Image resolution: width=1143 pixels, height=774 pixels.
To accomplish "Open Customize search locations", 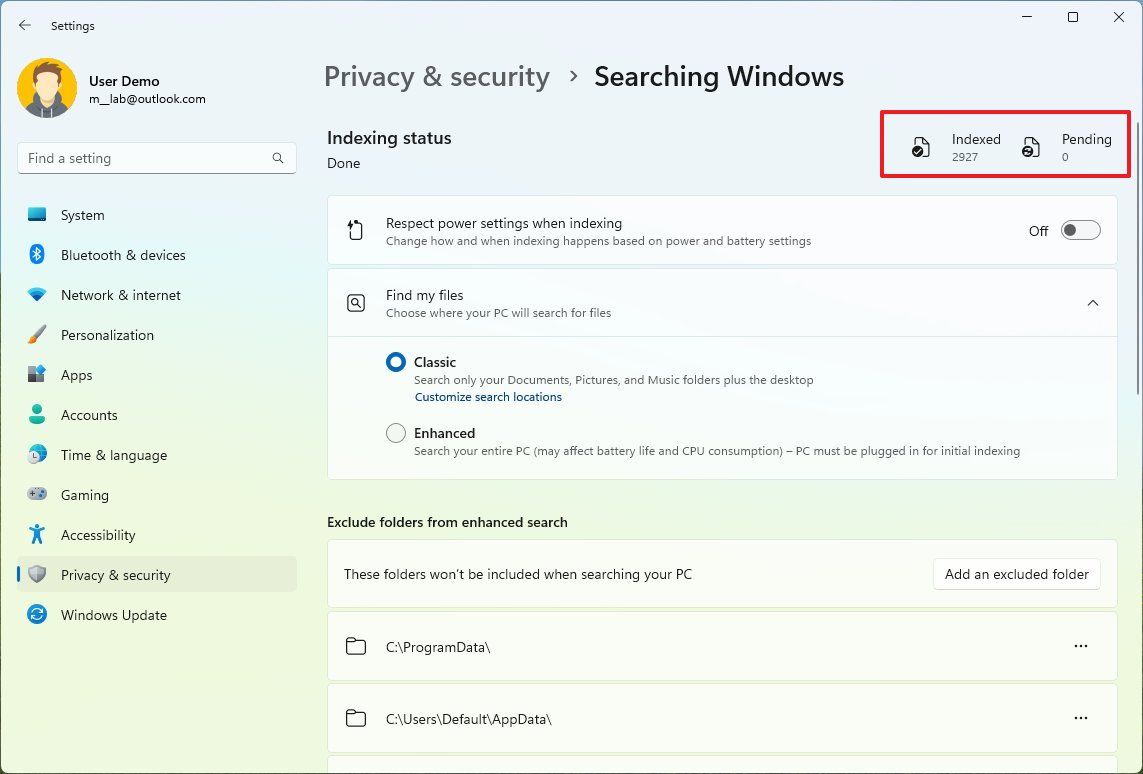I will (x=488, y=396).
